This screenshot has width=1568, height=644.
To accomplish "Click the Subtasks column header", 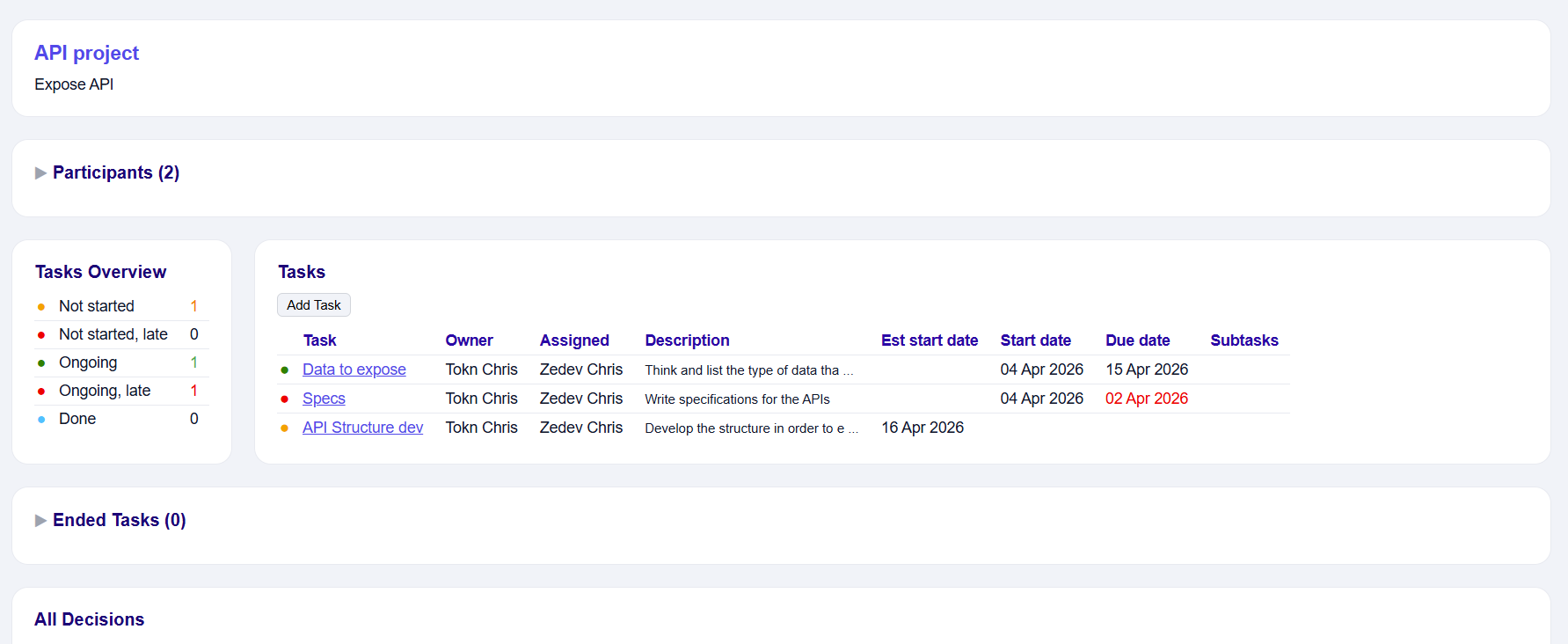I will (x=1243, y=340).
